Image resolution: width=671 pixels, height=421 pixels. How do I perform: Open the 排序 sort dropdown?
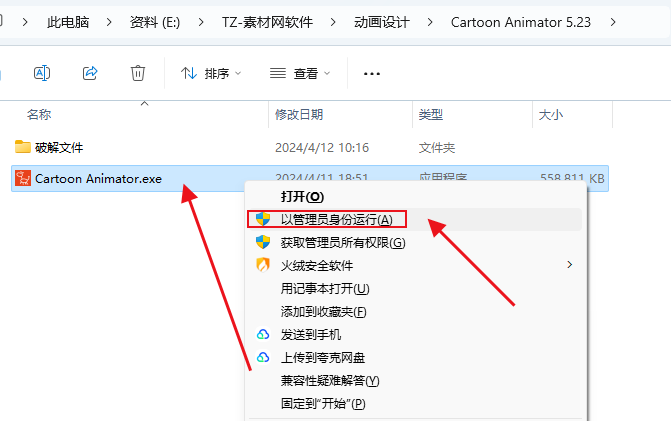click(211, 74)
